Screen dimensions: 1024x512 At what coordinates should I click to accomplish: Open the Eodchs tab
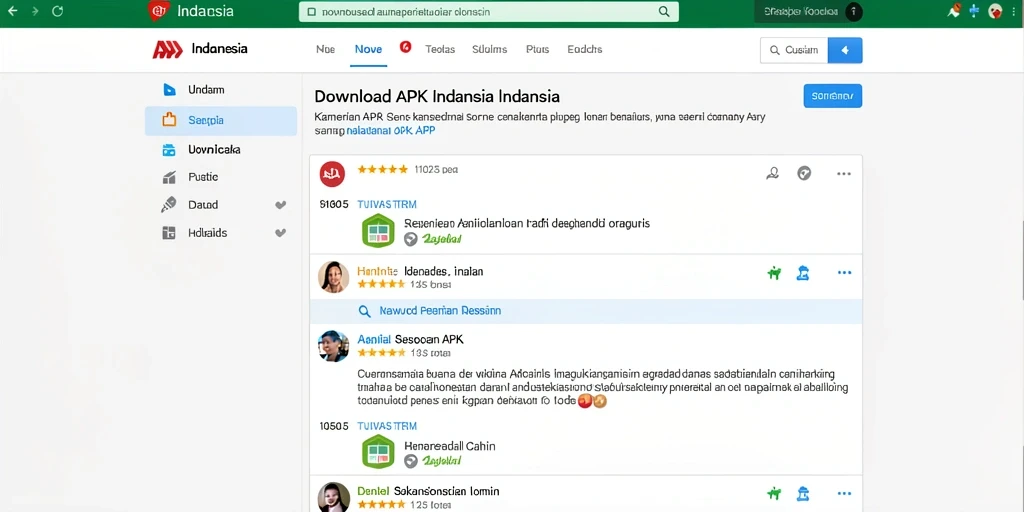pyautogui.click(x=584, y=49)
